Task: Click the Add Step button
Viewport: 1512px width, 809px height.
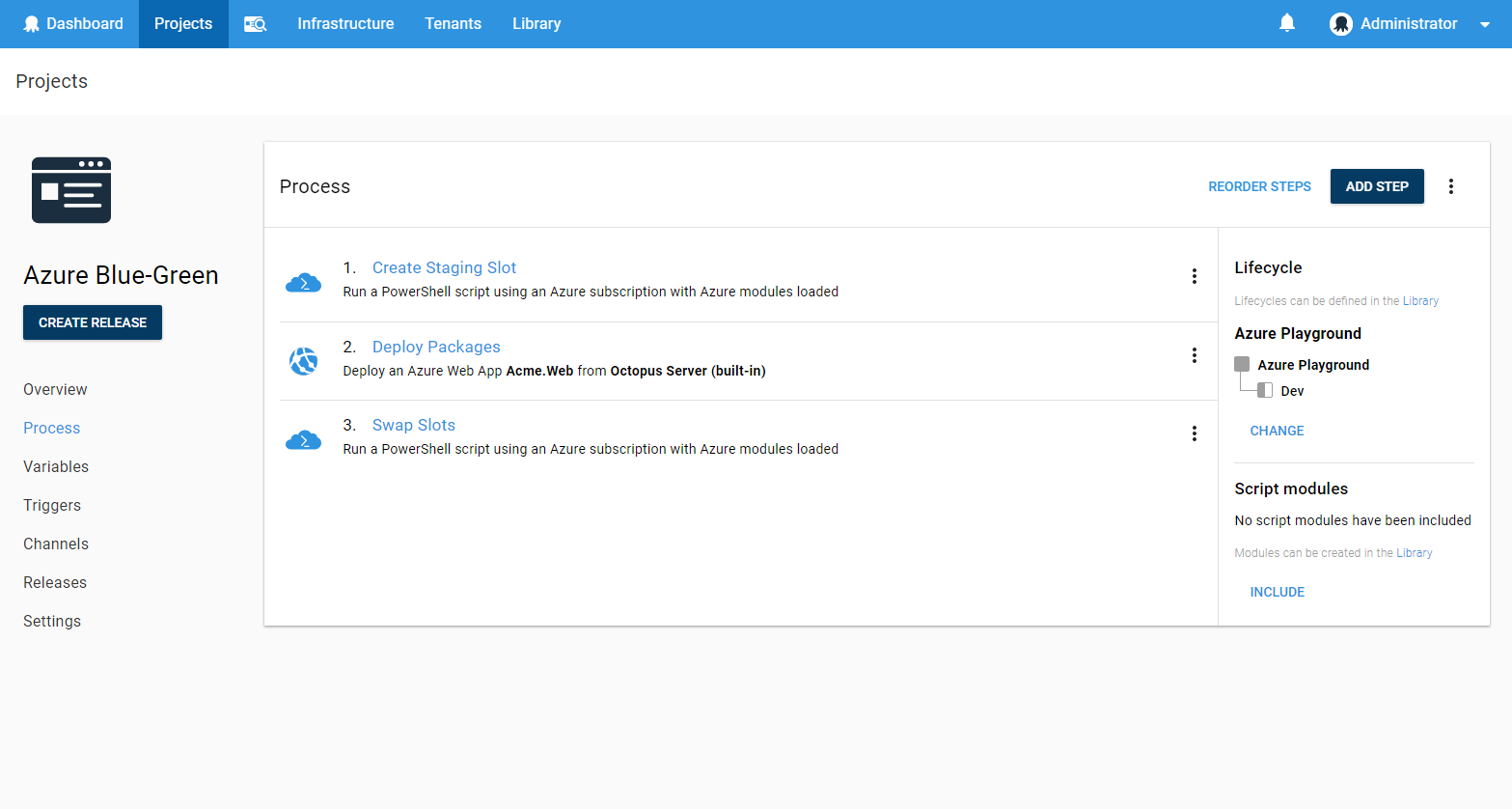Action: click(1376, 186)
